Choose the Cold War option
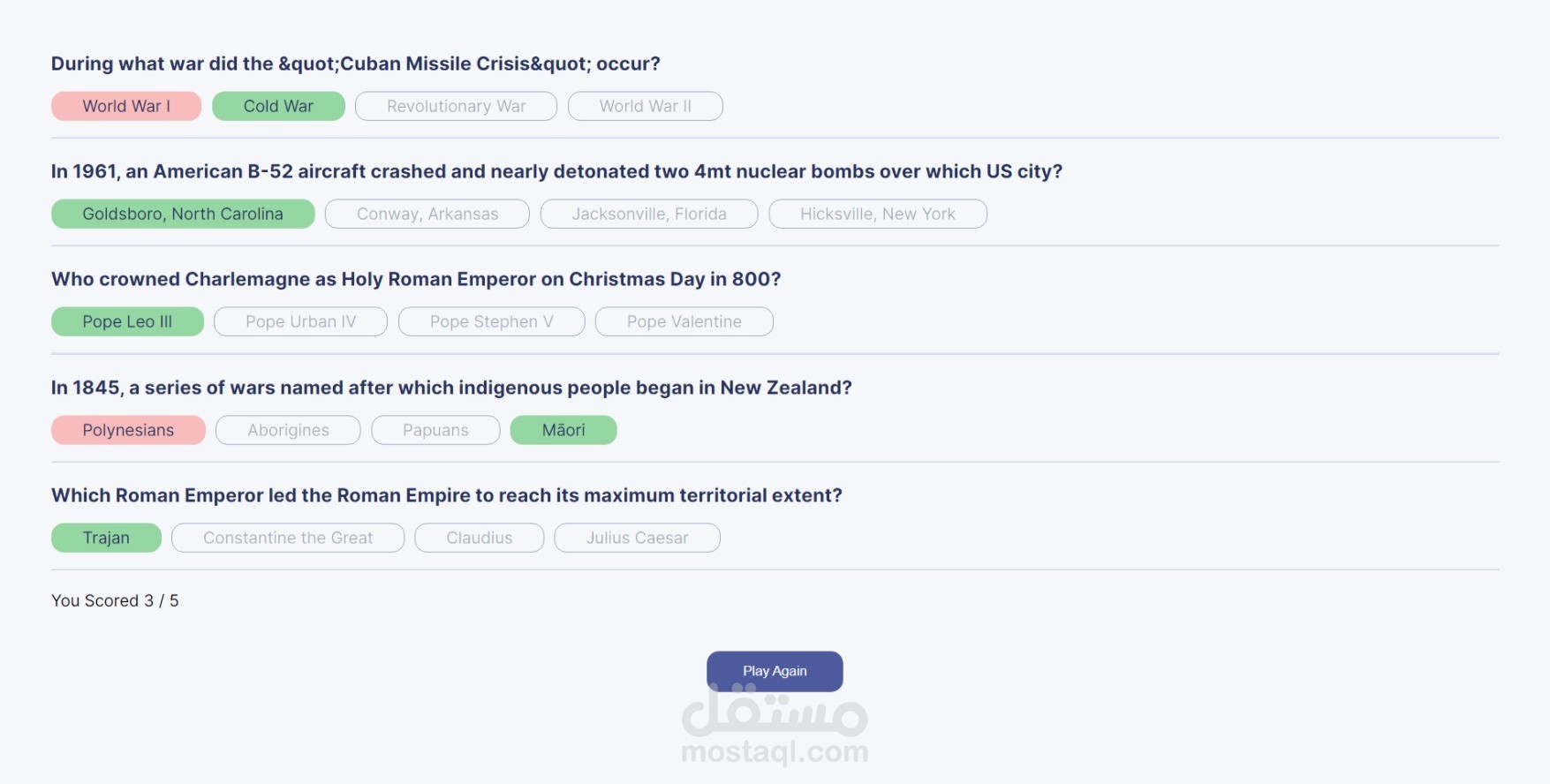The height and width of the screenshot is (784, 1550). [278, 106]
